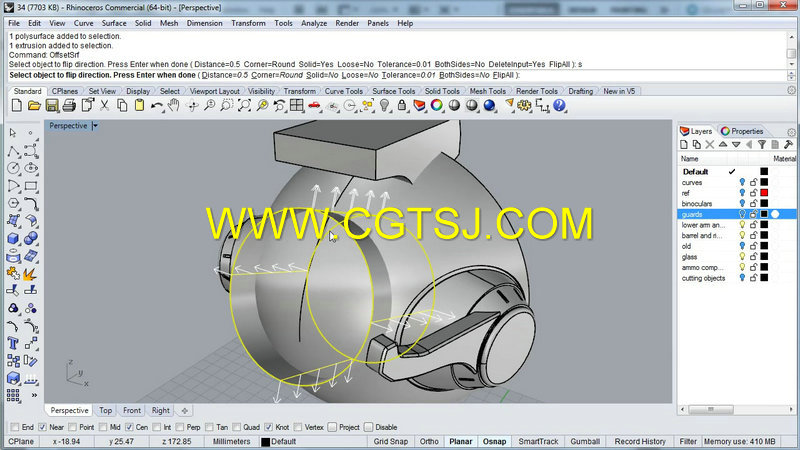Click the red car icon
Screen dimensions: 800x450
tap(314, 106)
